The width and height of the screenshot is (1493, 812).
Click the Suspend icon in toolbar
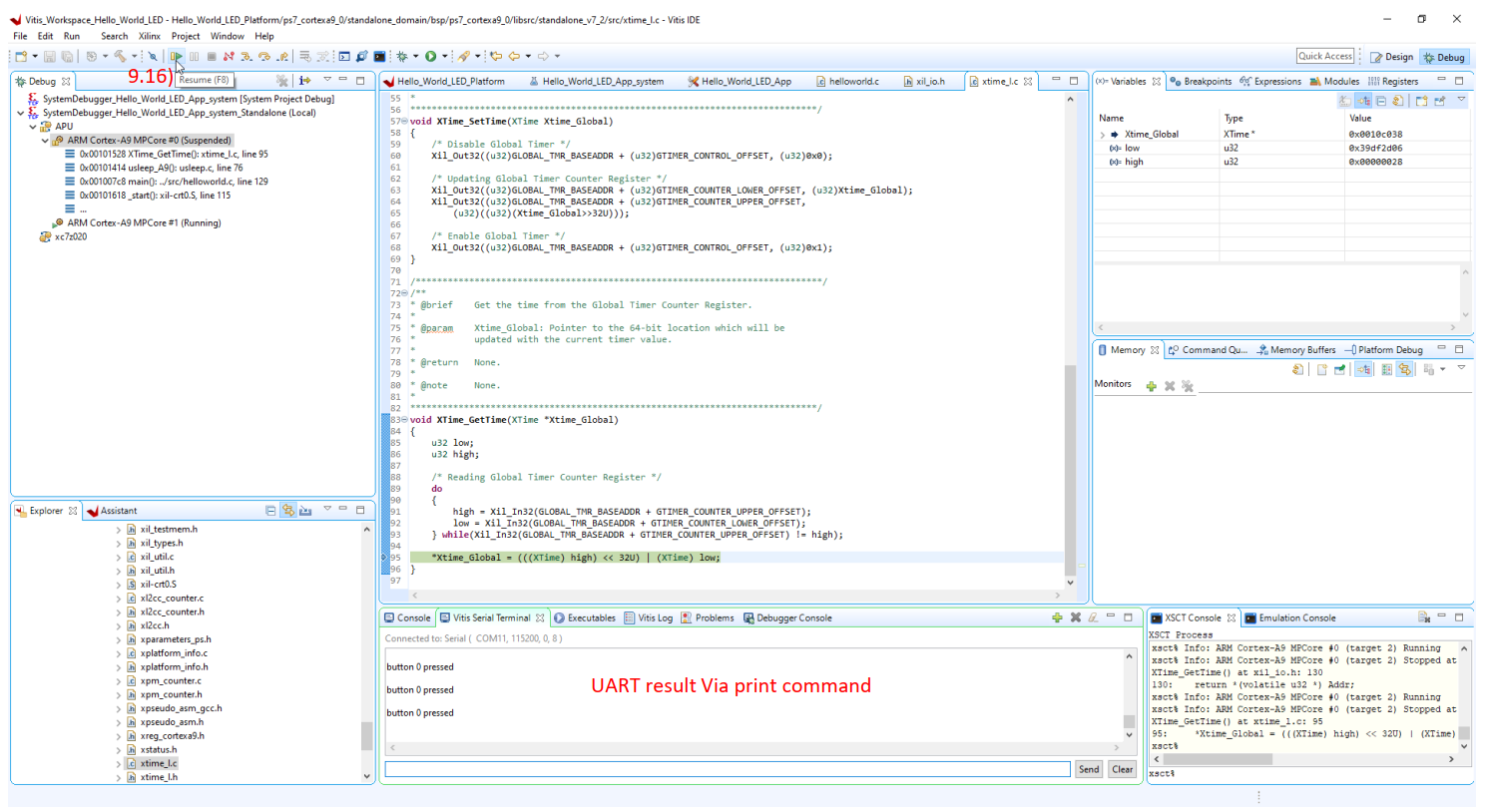pyautogui.click(x=194, y=57)
